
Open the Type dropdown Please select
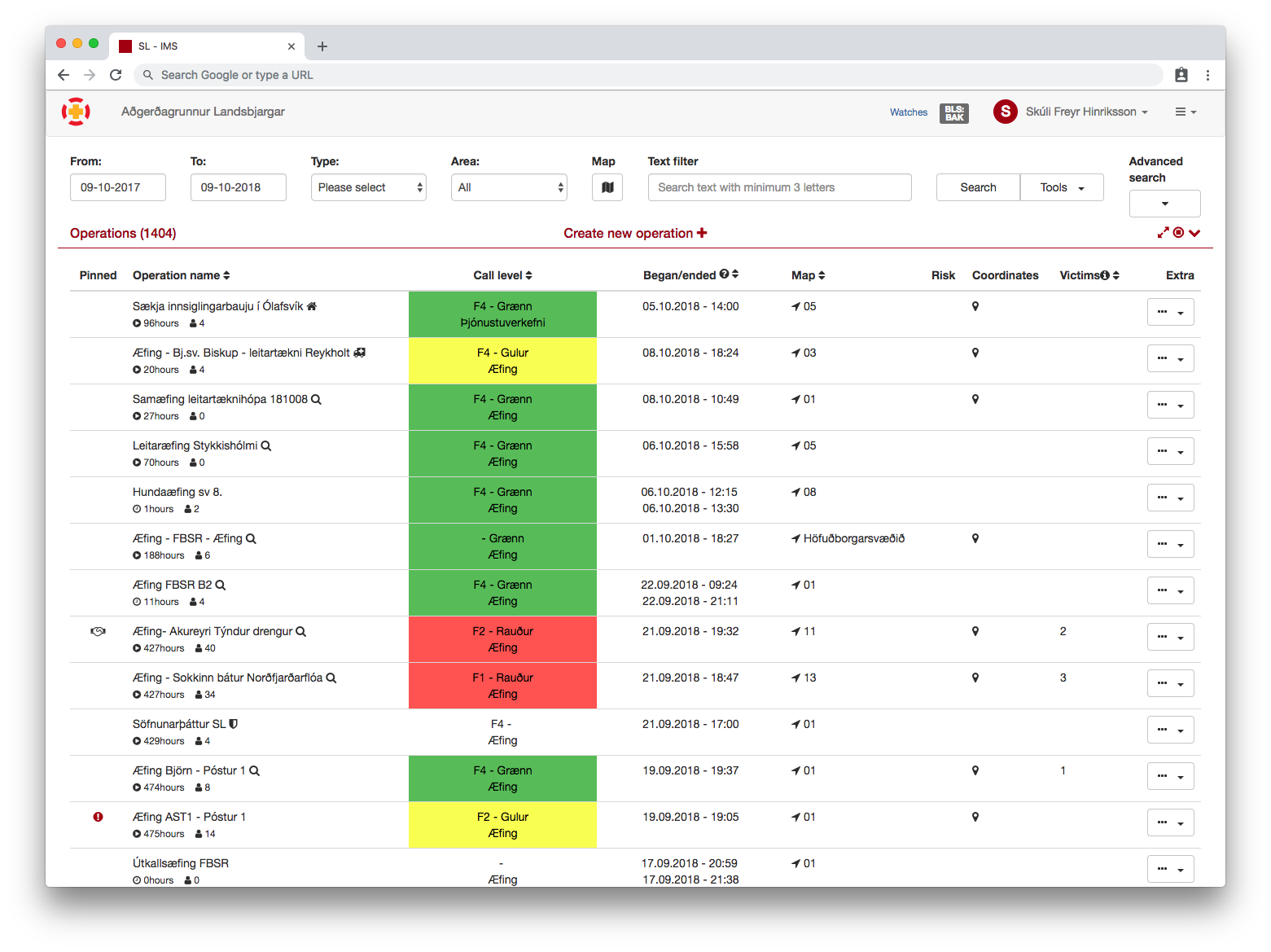tap(369, 187)
